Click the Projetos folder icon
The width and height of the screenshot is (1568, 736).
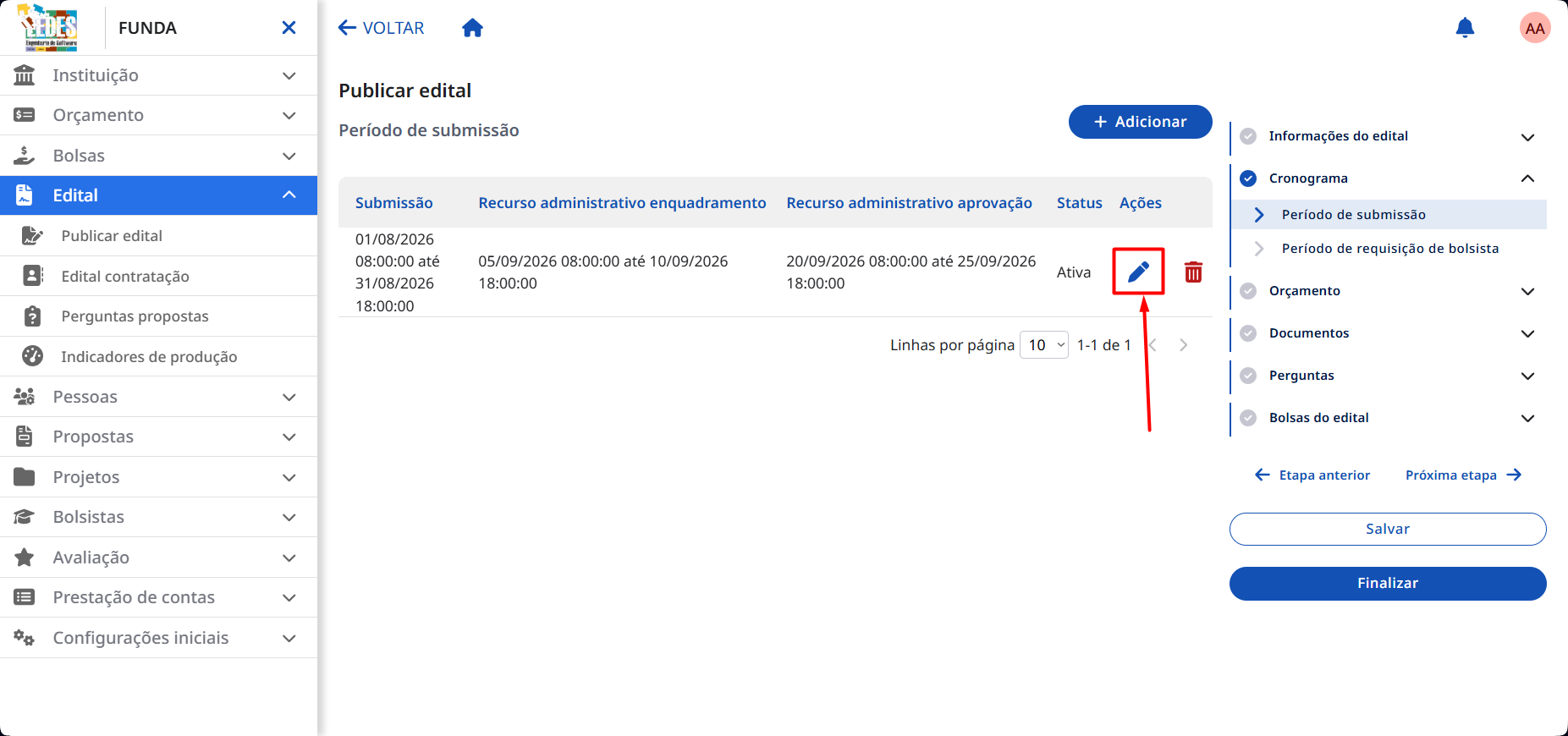point(25,477)
